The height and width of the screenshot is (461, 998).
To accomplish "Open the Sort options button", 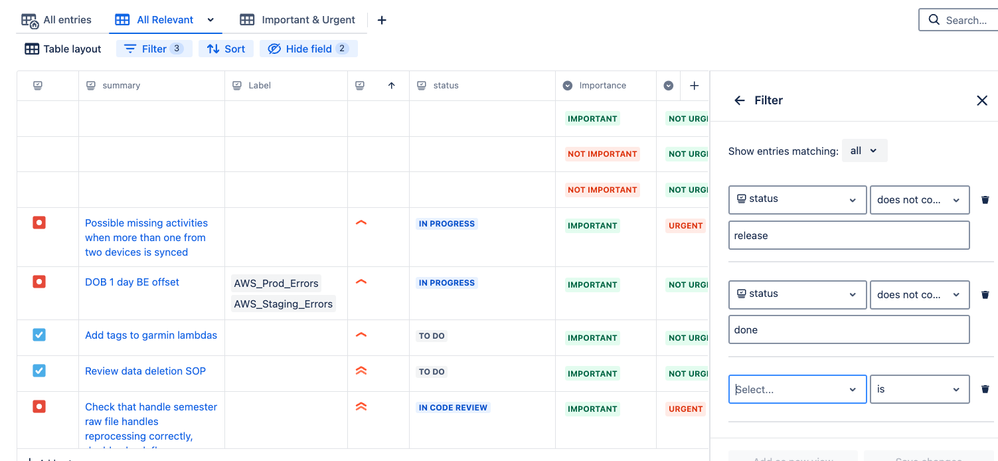I will (x=226, y=49).
